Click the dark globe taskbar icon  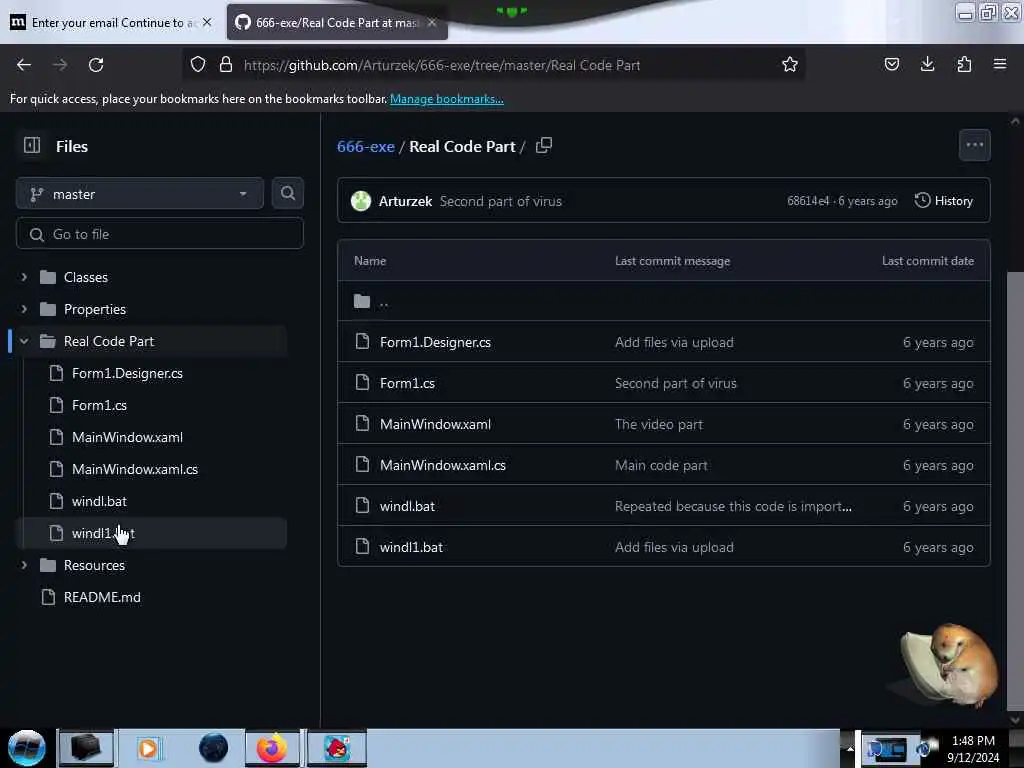pos(214,748)
